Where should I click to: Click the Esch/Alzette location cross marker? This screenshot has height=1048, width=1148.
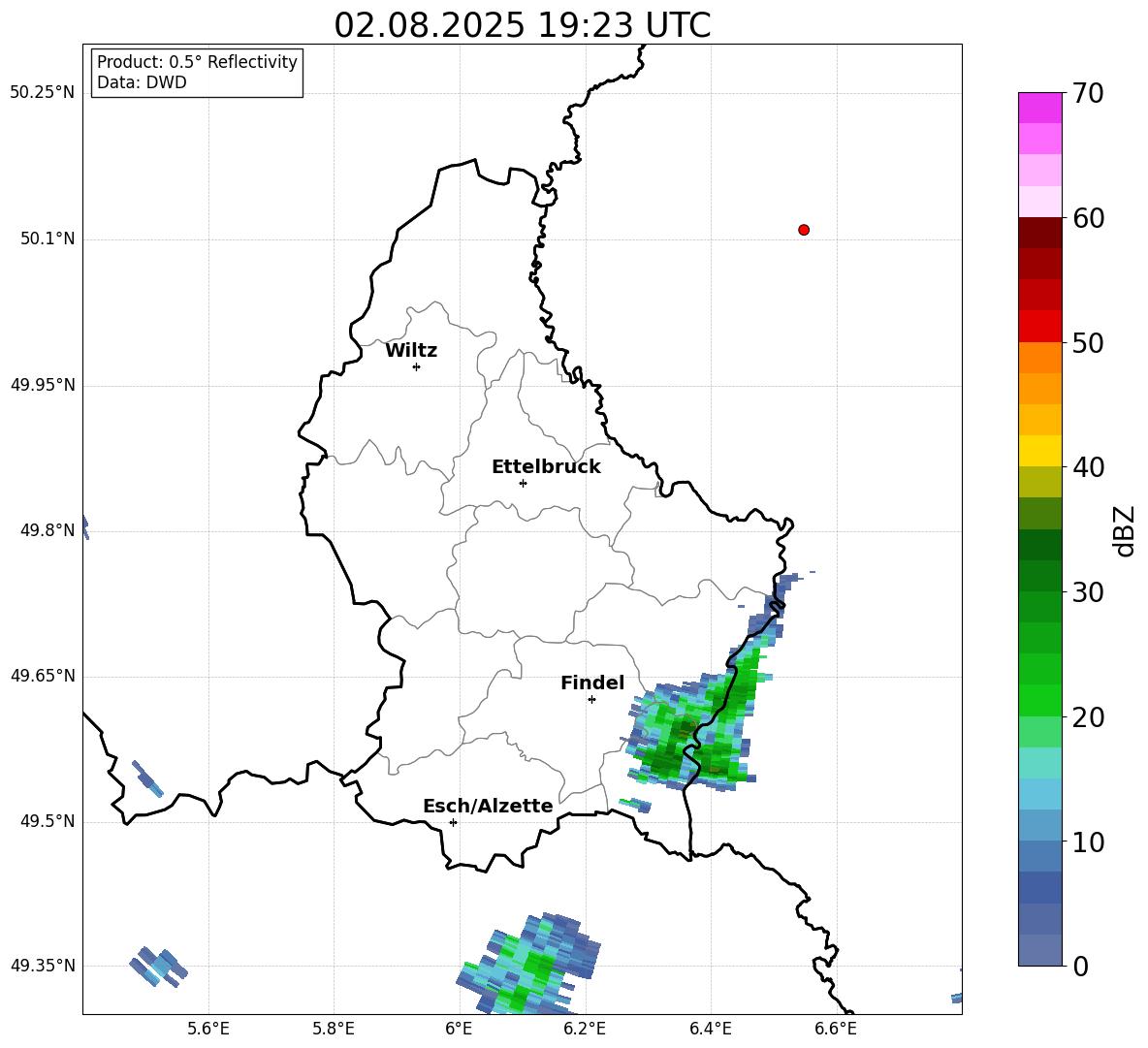pos(453,822)
